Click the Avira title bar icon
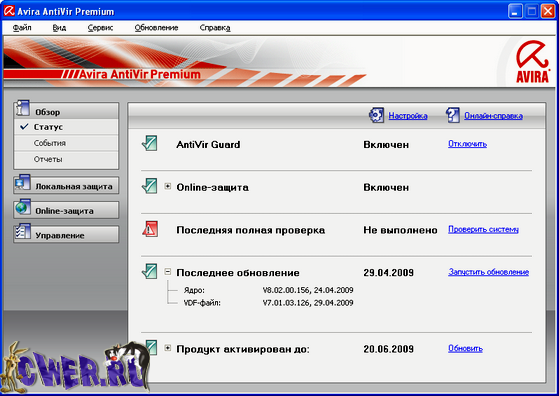Screen dimensions: 559x396 [9, 11]
